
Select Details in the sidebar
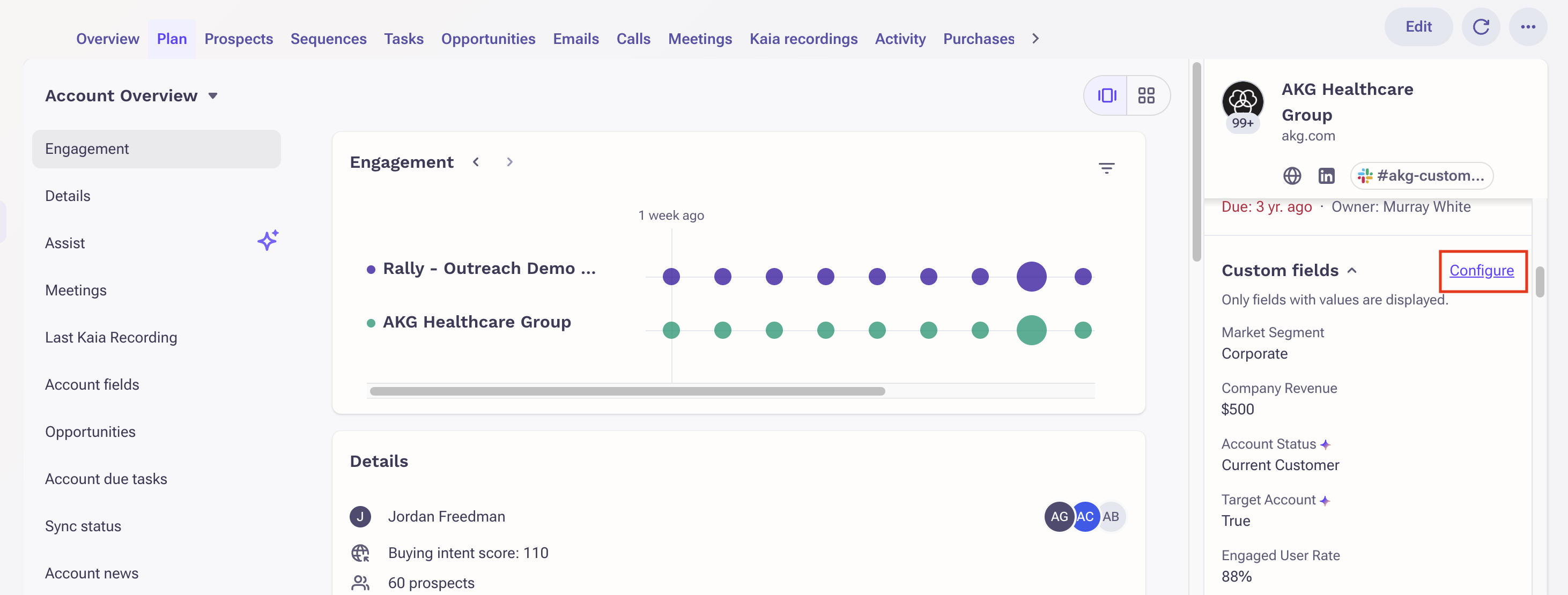click(157, 196)
